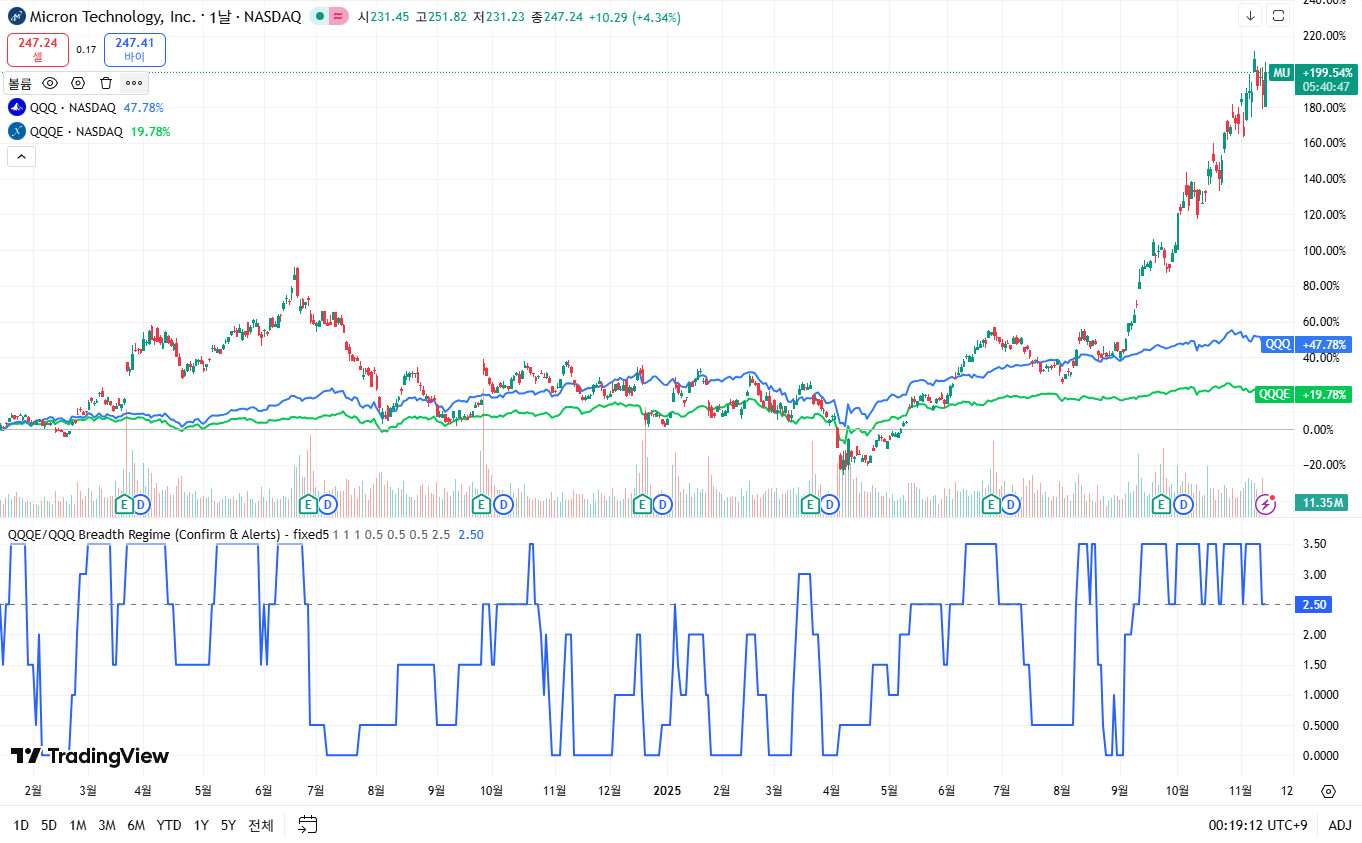Click the blue QQQ price scale label
The image size is (1362, 843).
(x=1279, y=344)
